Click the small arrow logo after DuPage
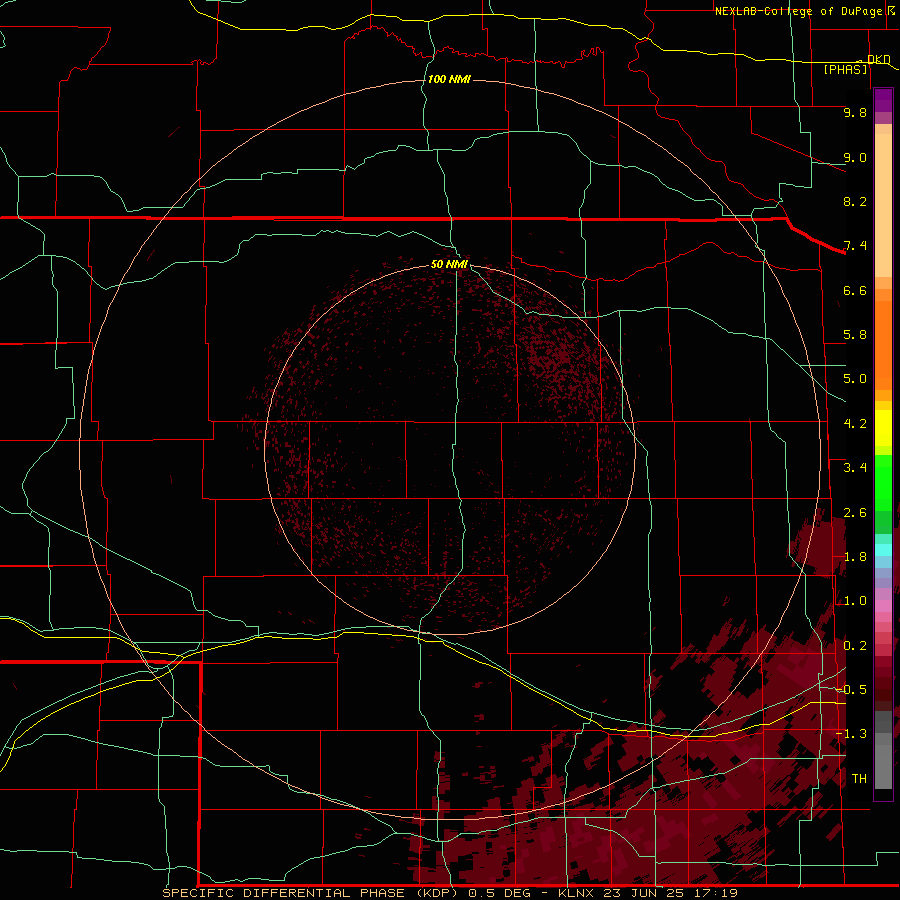This screenshot has width=900, height=900. click(x=890, y=11)
